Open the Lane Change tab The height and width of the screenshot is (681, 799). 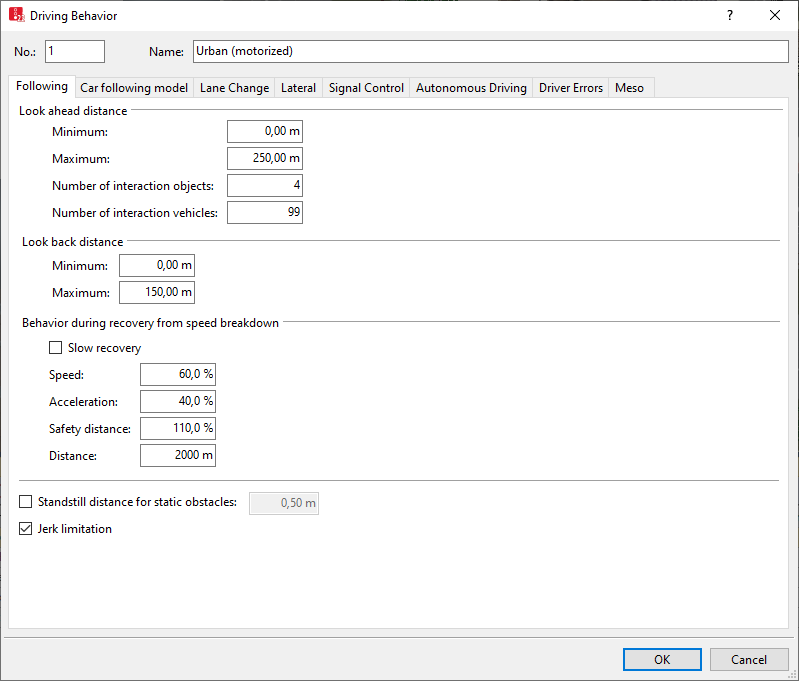coord(234,88)
